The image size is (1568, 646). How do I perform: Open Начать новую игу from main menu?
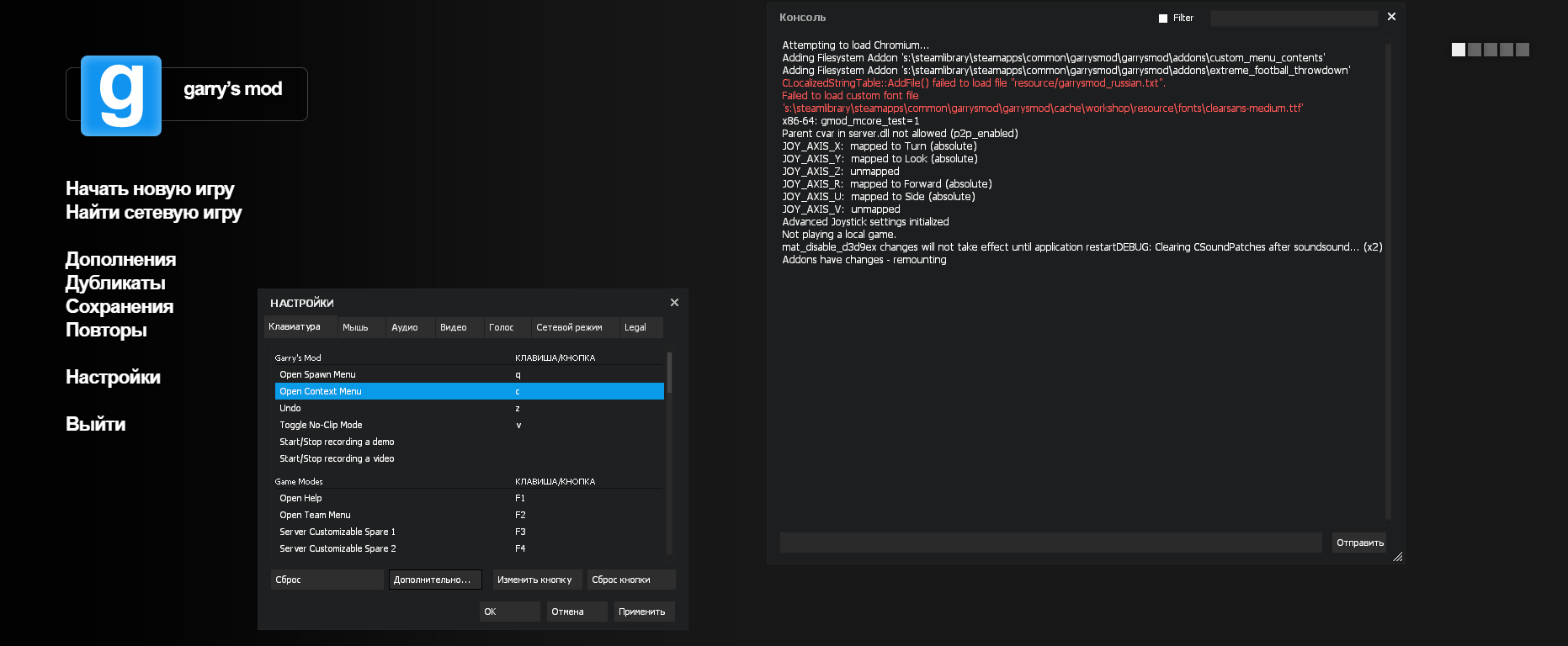point(150,189)
